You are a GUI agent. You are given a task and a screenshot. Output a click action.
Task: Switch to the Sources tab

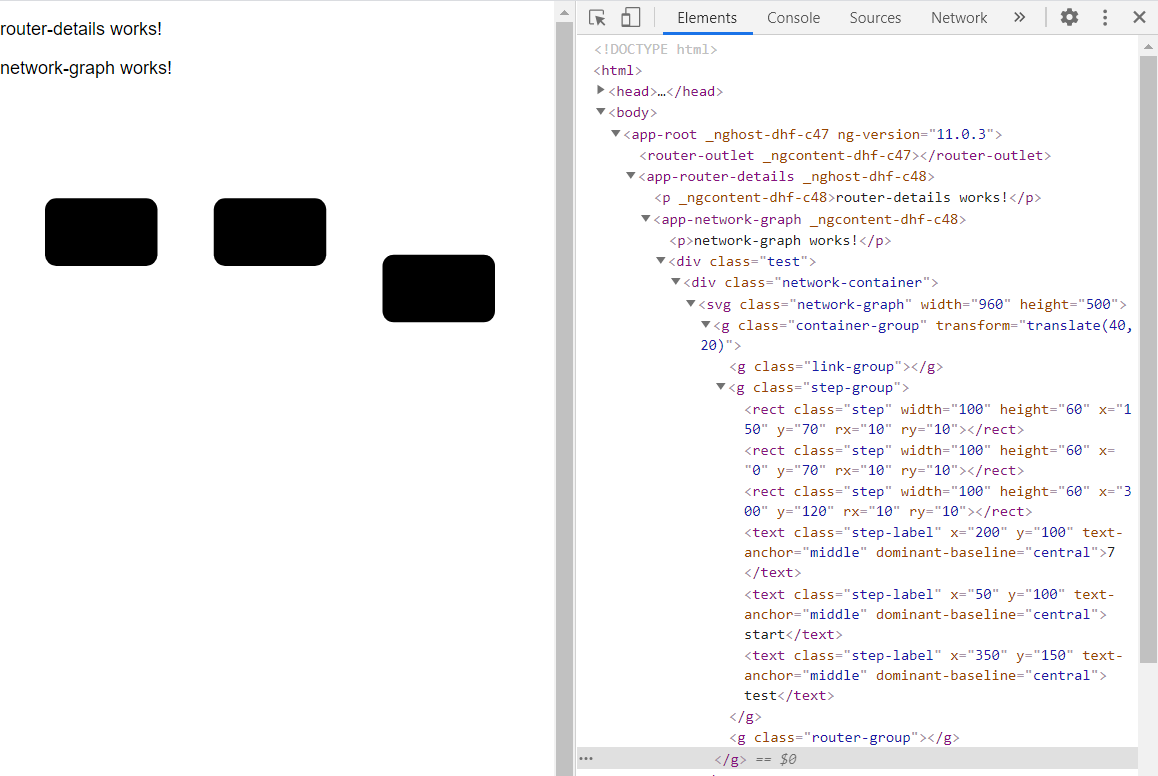tap(874, 18)
